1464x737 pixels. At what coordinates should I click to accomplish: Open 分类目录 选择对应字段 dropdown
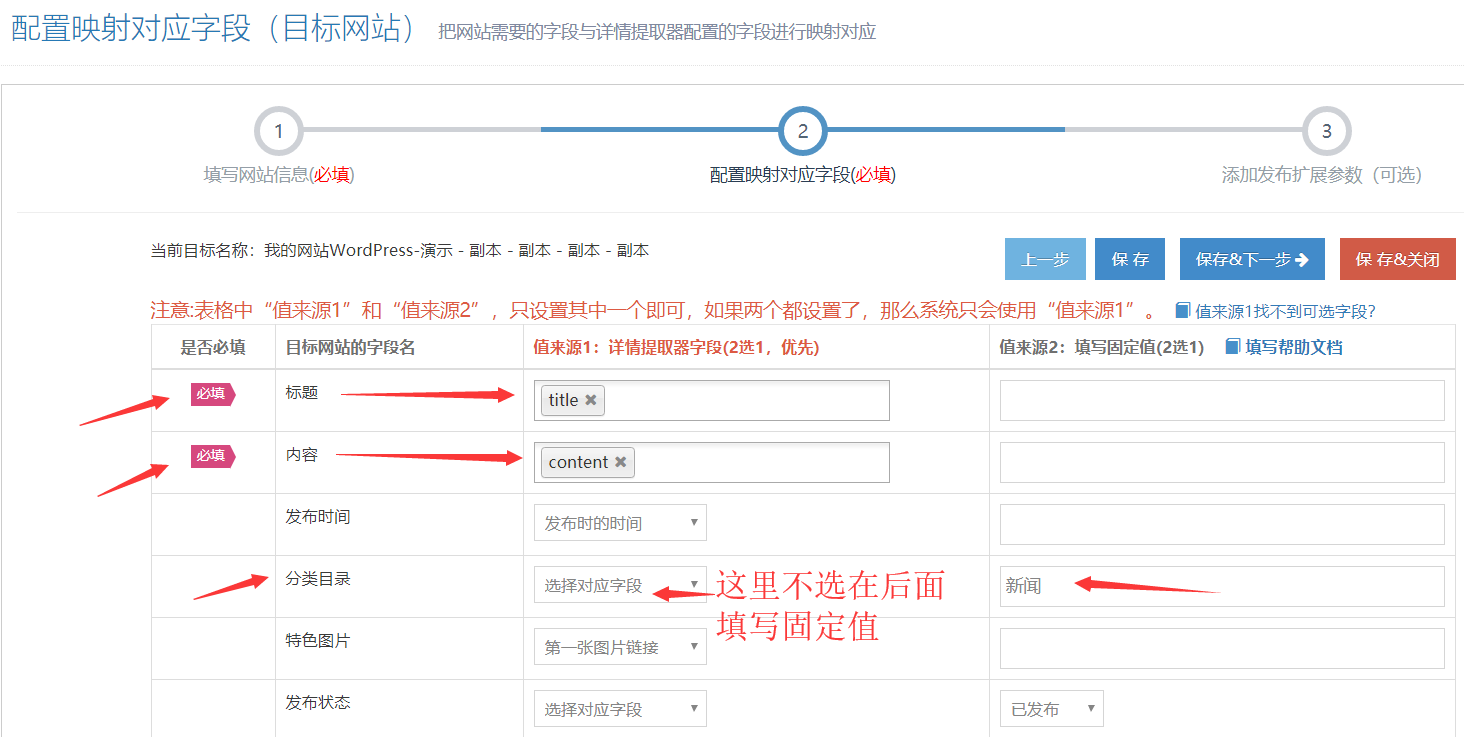pyautogui.click(x=620, y=585)
